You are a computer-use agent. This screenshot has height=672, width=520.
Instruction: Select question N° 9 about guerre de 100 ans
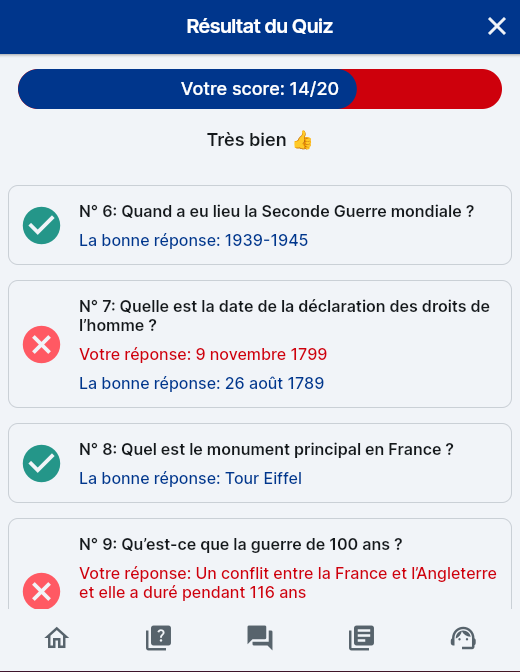coord(241,544)
